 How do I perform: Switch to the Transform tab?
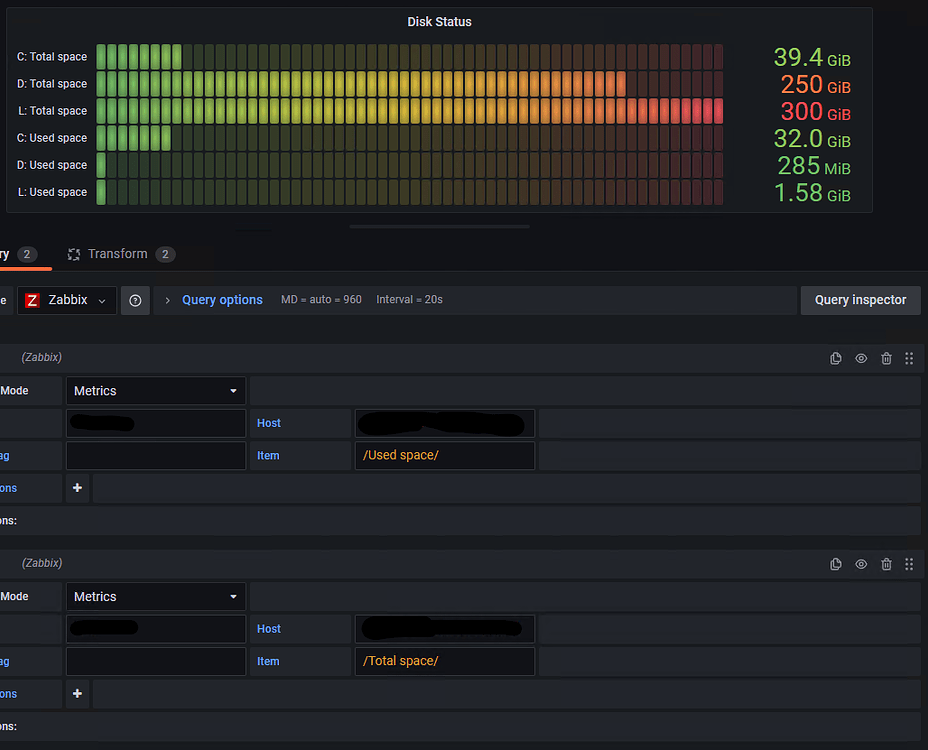tap(117, 254)
